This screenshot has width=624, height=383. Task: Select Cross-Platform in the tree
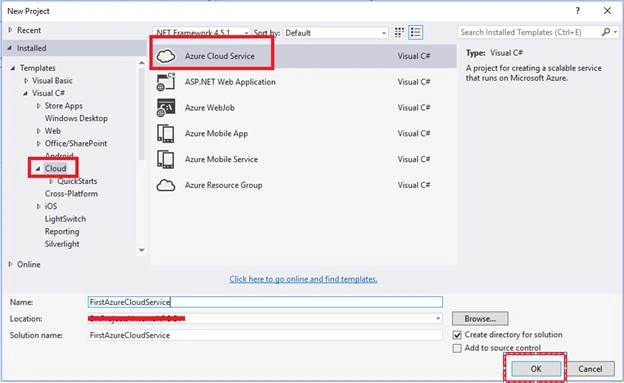point(71,194)
